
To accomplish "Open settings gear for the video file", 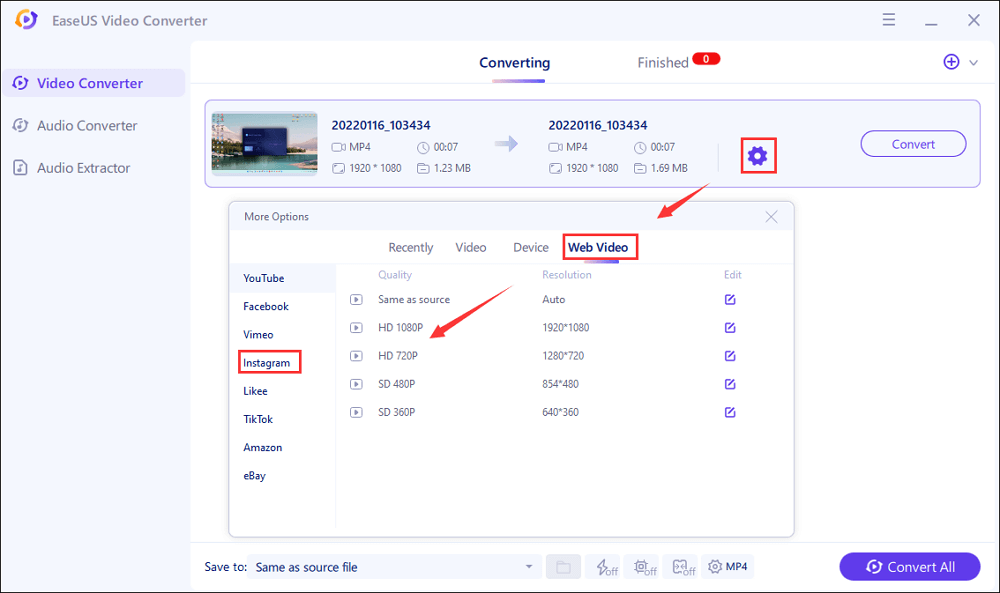I will tap(758, 155).
